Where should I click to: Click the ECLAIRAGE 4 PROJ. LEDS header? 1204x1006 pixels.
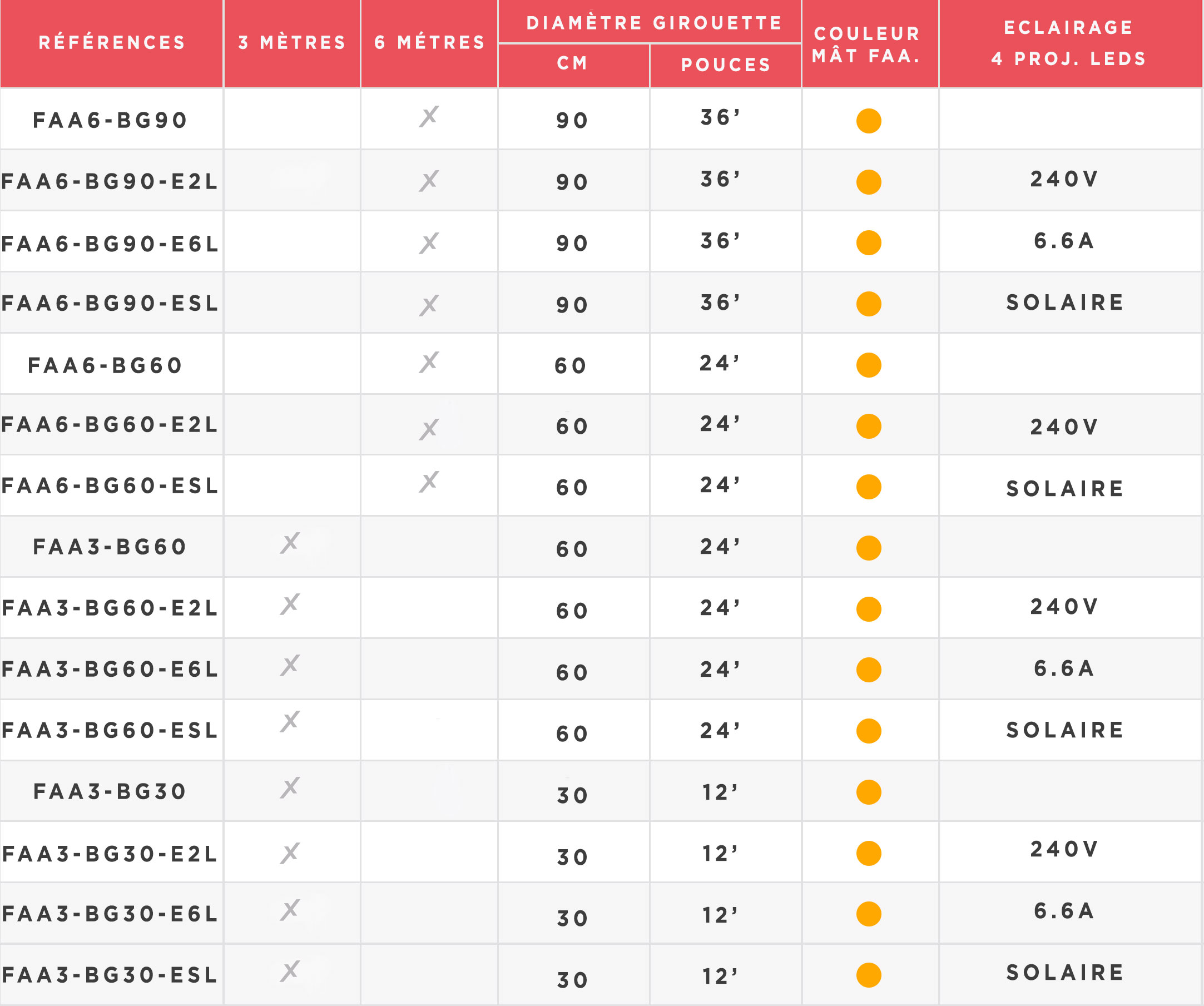click(1069, 43)
